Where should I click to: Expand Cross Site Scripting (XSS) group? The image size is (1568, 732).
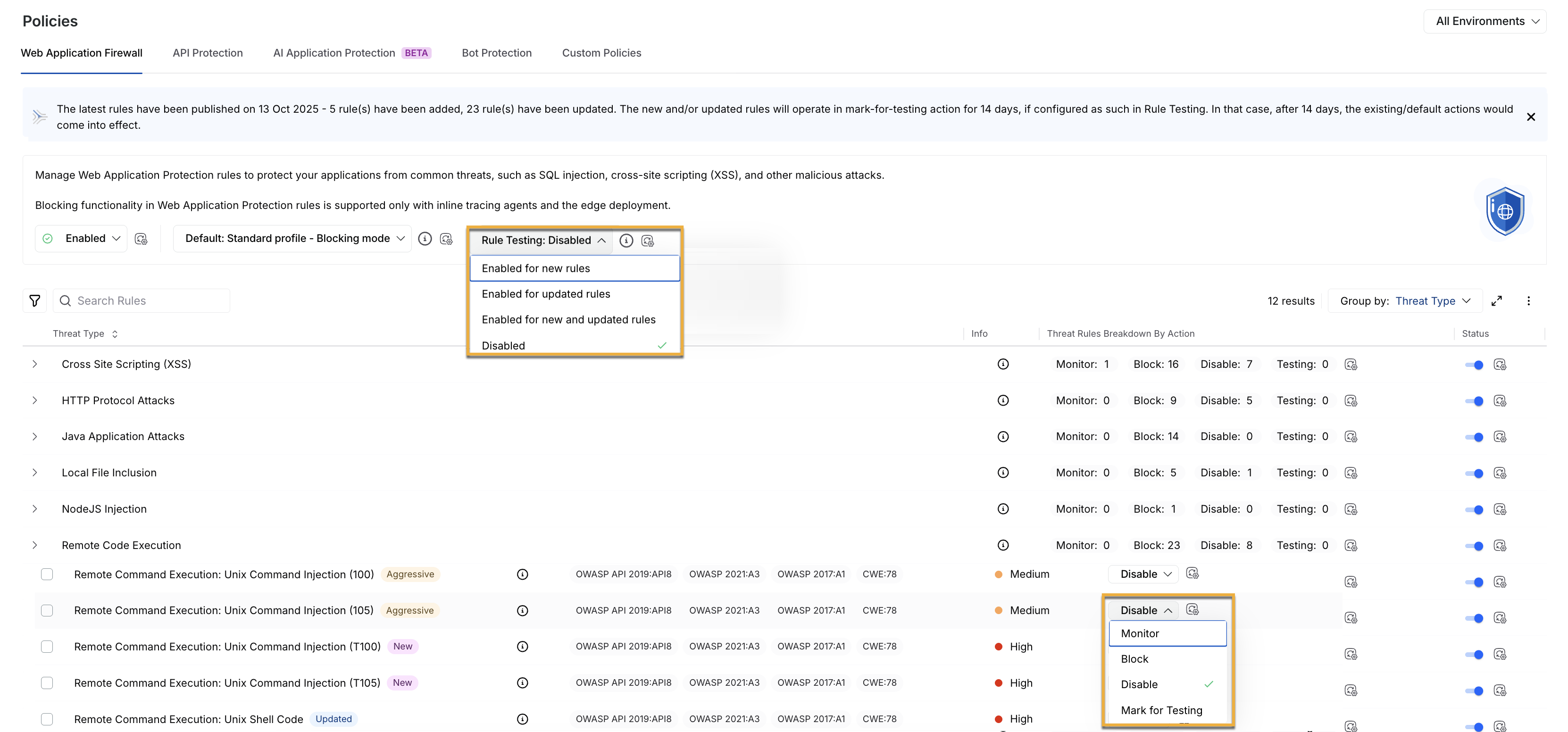(x=35, y=364)
